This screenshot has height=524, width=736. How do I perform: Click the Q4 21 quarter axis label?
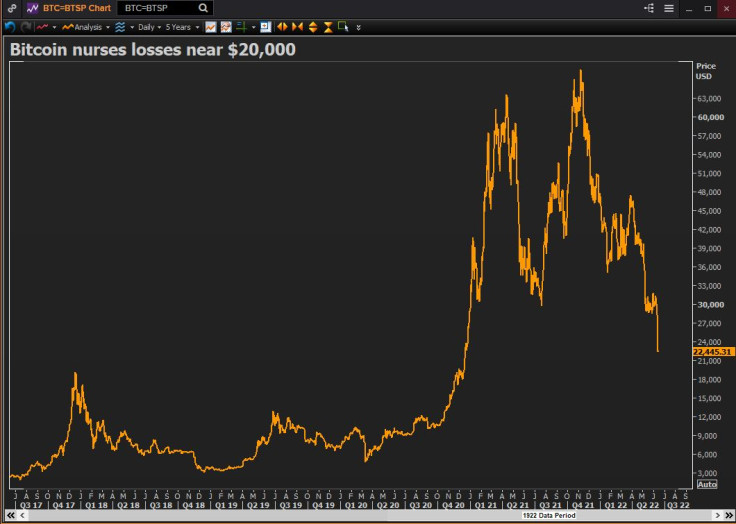583,505
